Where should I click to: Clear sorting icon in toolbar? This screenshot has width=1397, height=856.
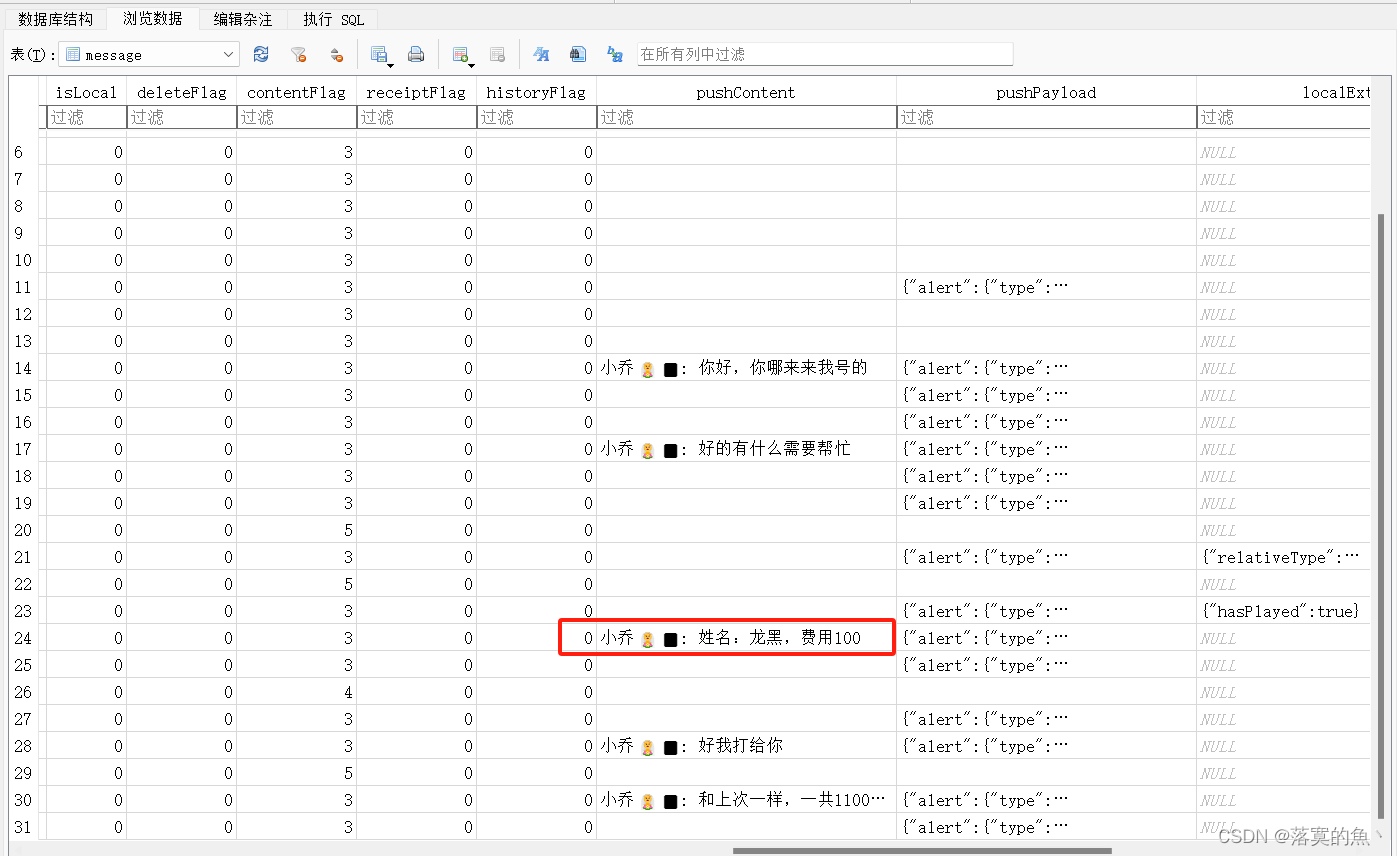pos(336,54)
